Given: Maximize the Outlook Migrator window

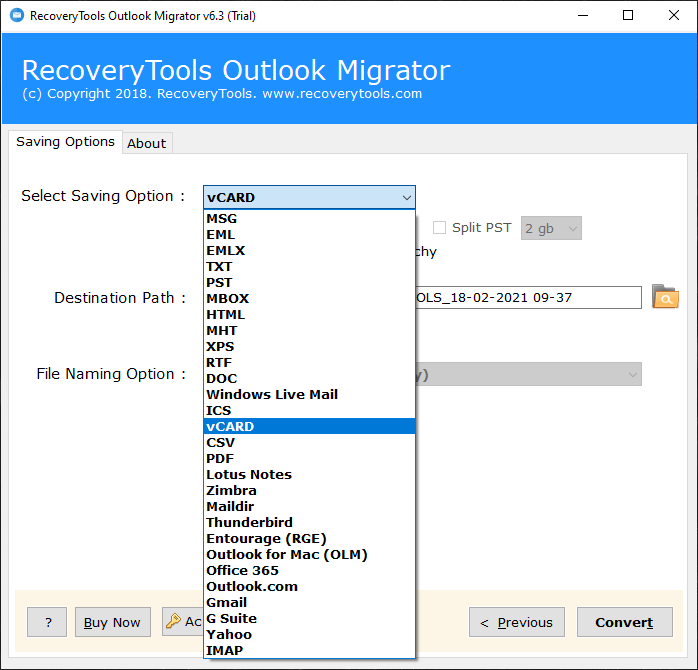Looking at the screenshot, I should coord(628,16).
